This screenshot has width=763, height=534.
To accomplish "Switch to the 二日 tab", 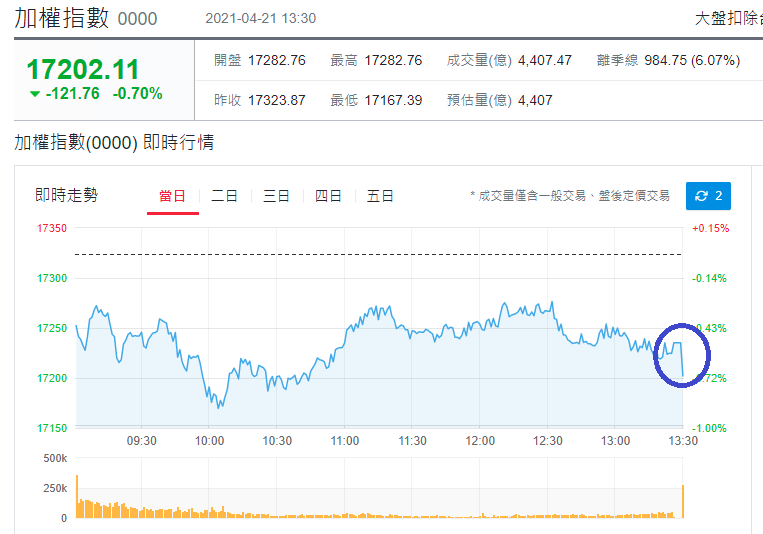I will [x=224, y=196].
